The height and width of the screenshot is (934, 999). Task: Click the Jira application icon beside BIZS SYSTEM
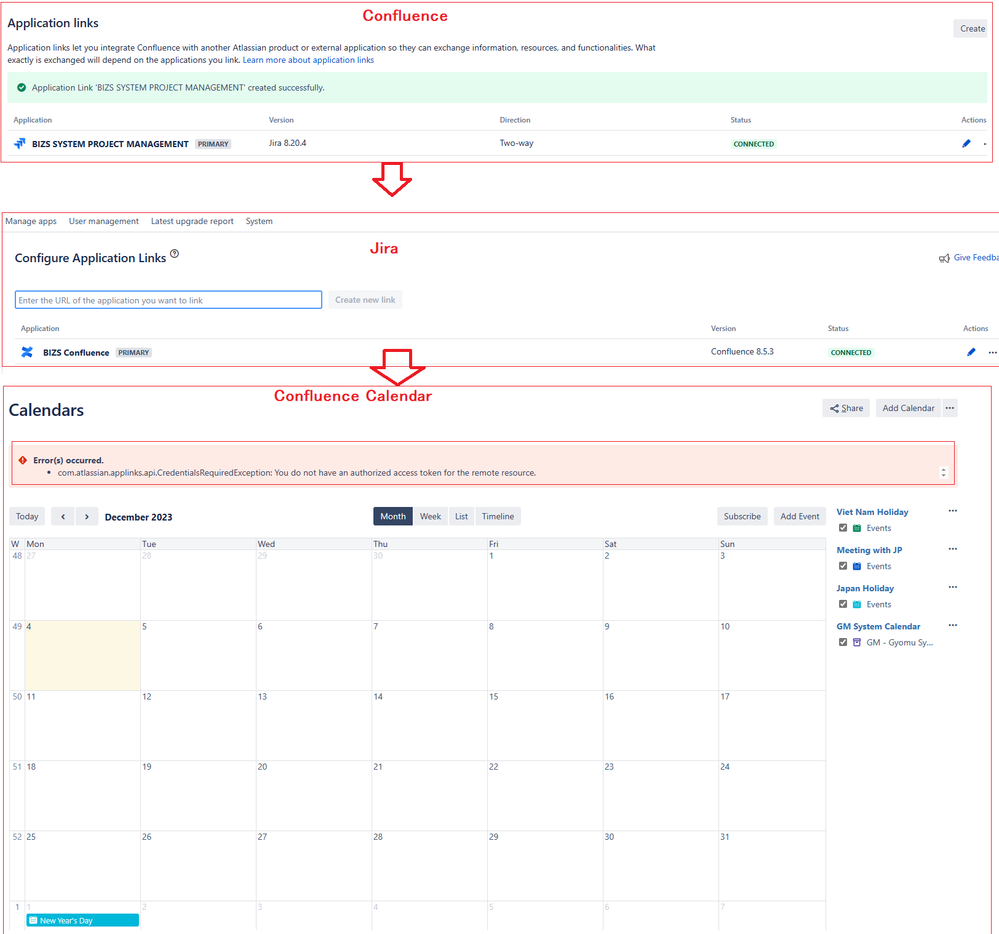click(20, 143)
